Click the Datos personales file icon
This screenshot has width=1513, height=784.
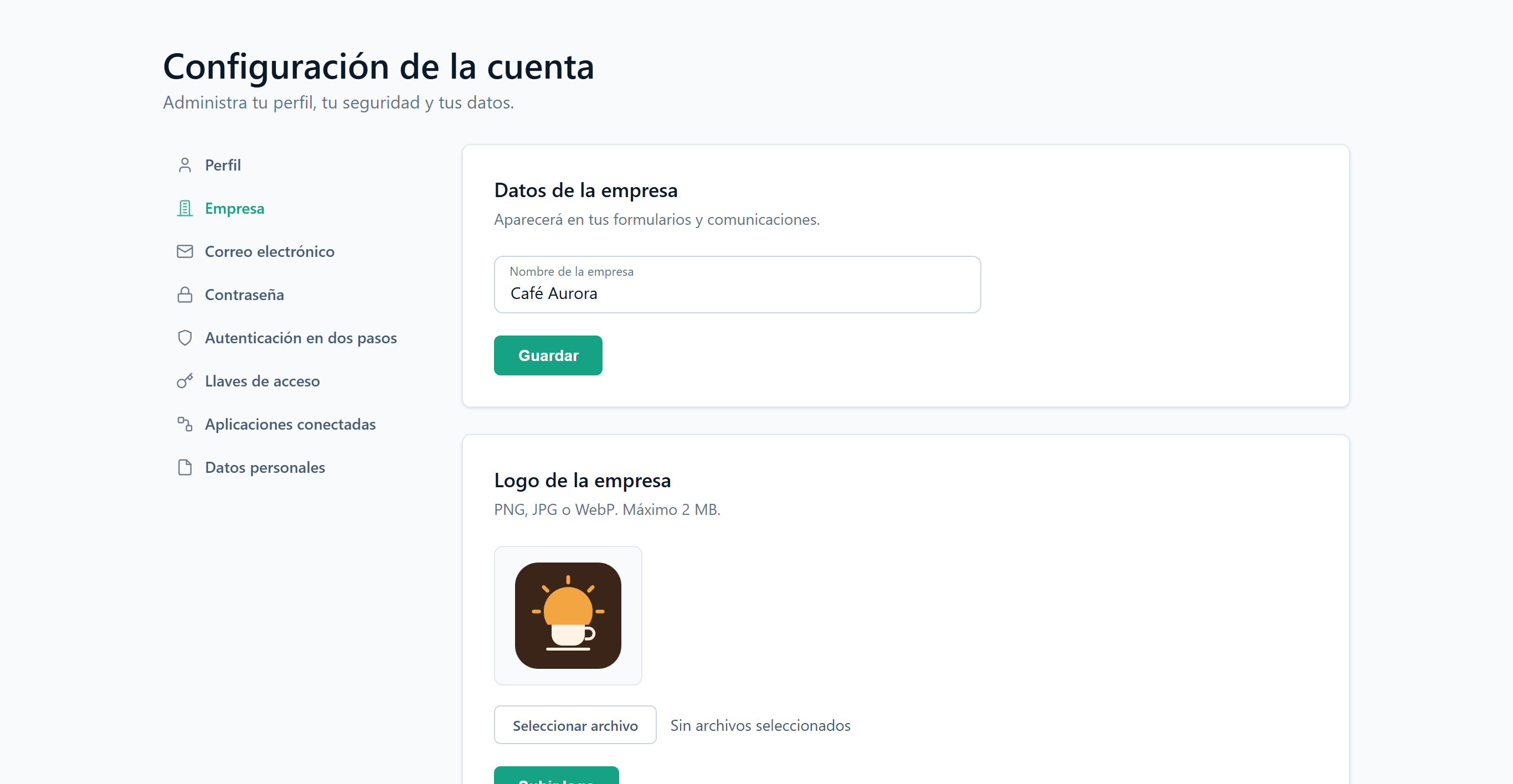pos(184,467)
